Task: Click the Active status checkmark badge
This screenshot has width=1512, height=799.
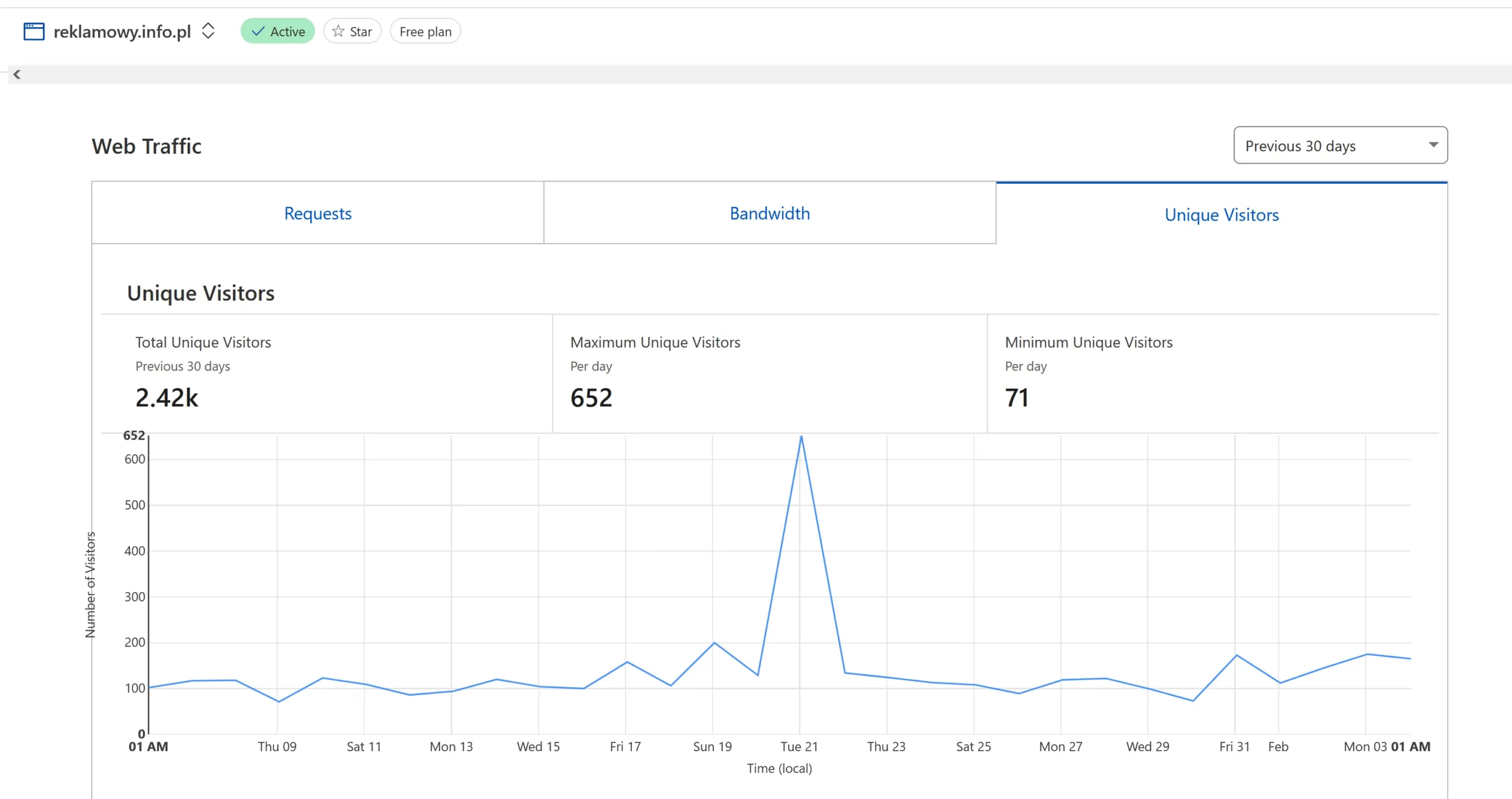Action: (278, 31)
